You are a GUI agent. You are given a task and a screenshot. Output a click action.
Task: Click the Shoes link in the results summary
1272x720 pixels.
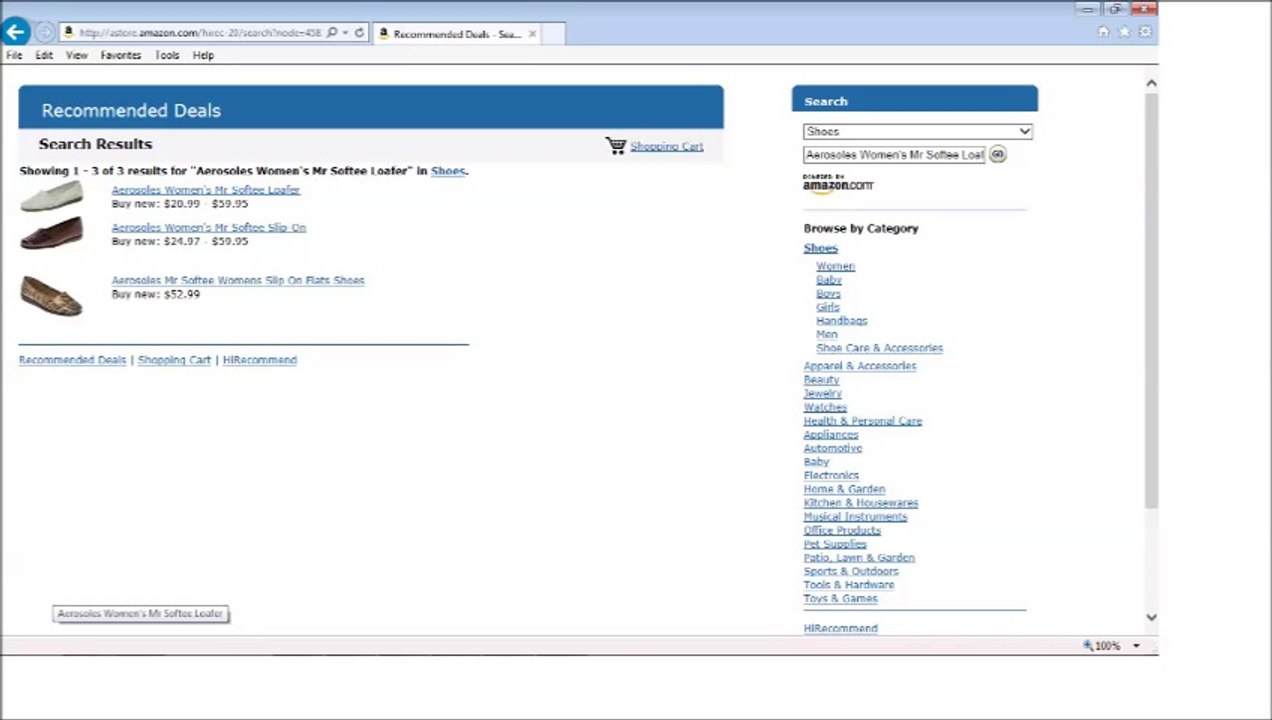click(x=448, y=171)
